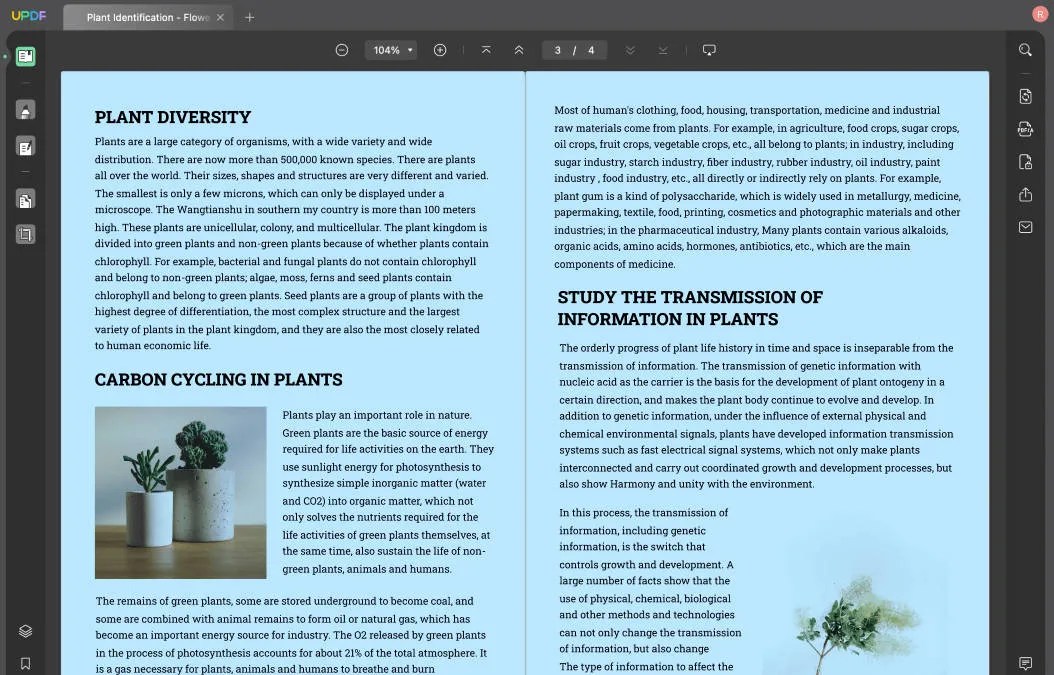The width and height of the screenshot is (1054, 675).
Task: Open the Comment tool in the sidebar
Action: pos(26,109)
